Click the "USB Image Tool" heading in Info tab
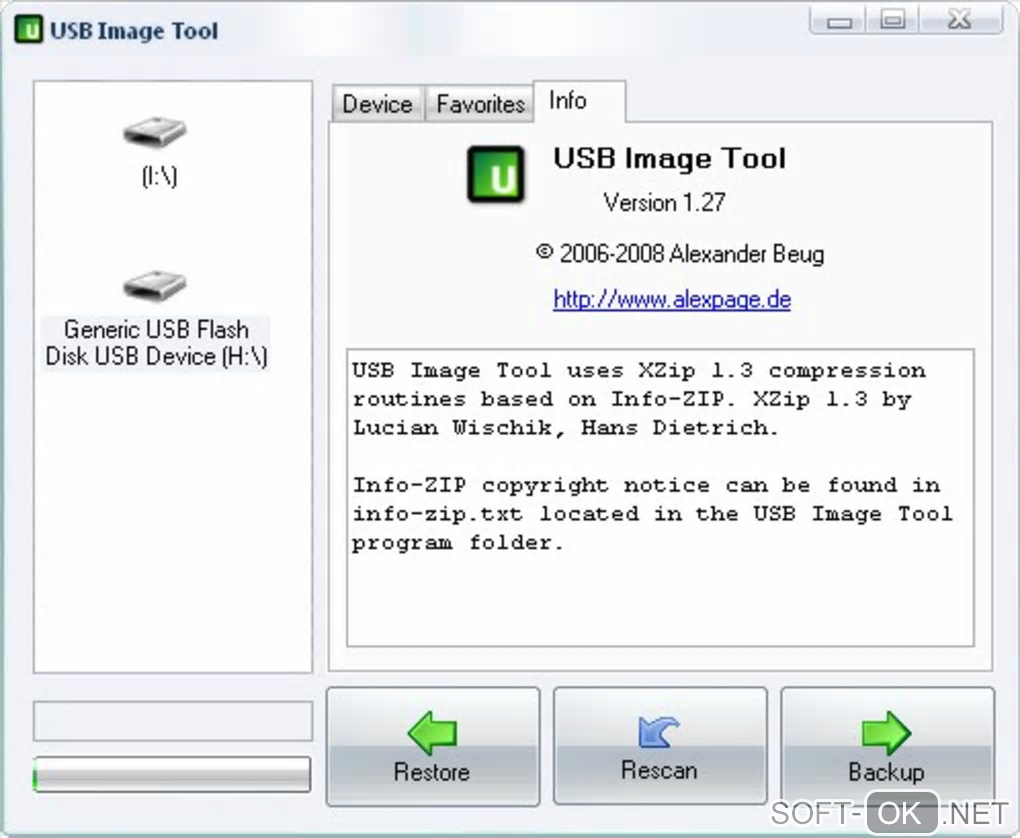This screenshot has height=838, width=1020. click(x=669, y=158)
